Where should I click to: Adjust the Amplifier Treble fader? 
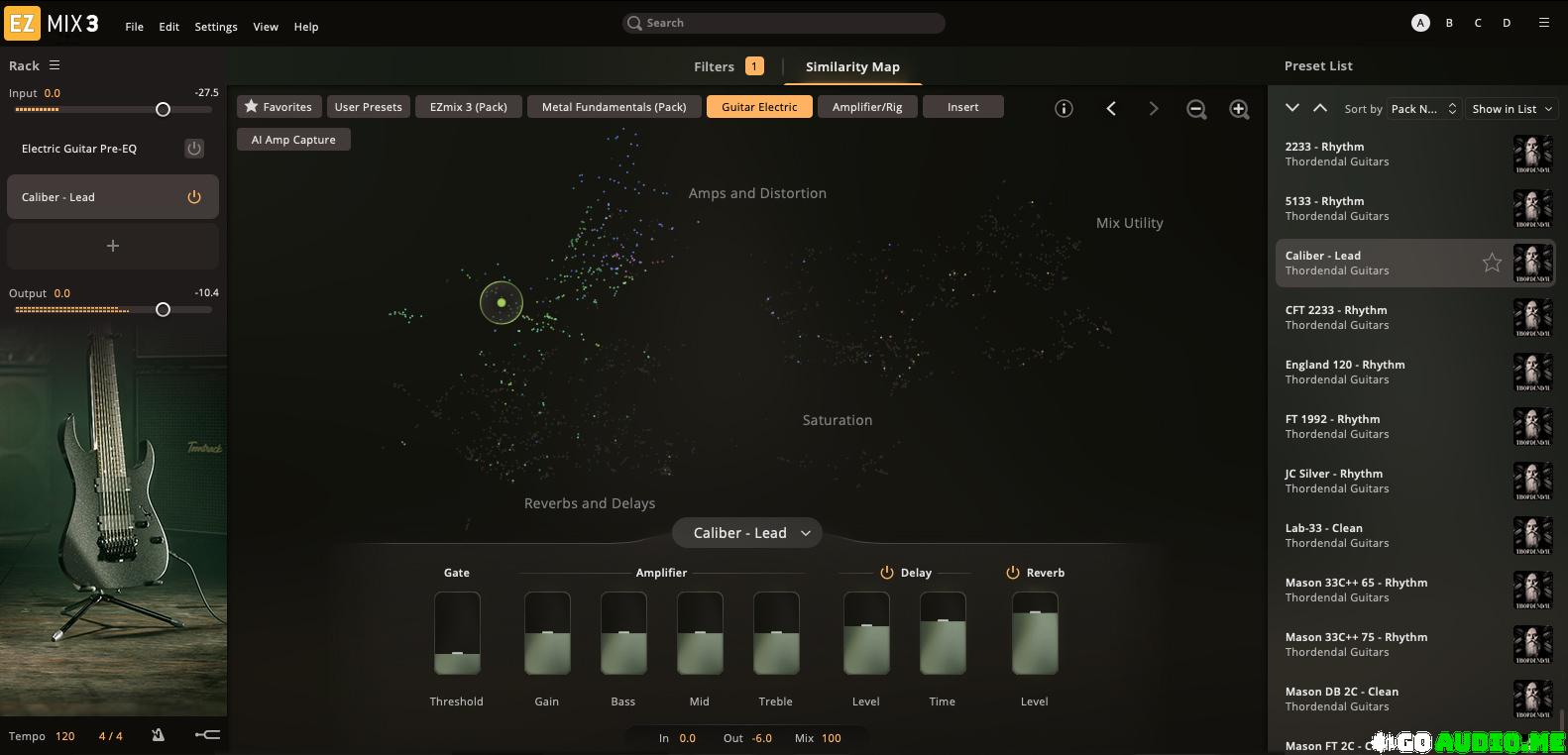point(776,633)
